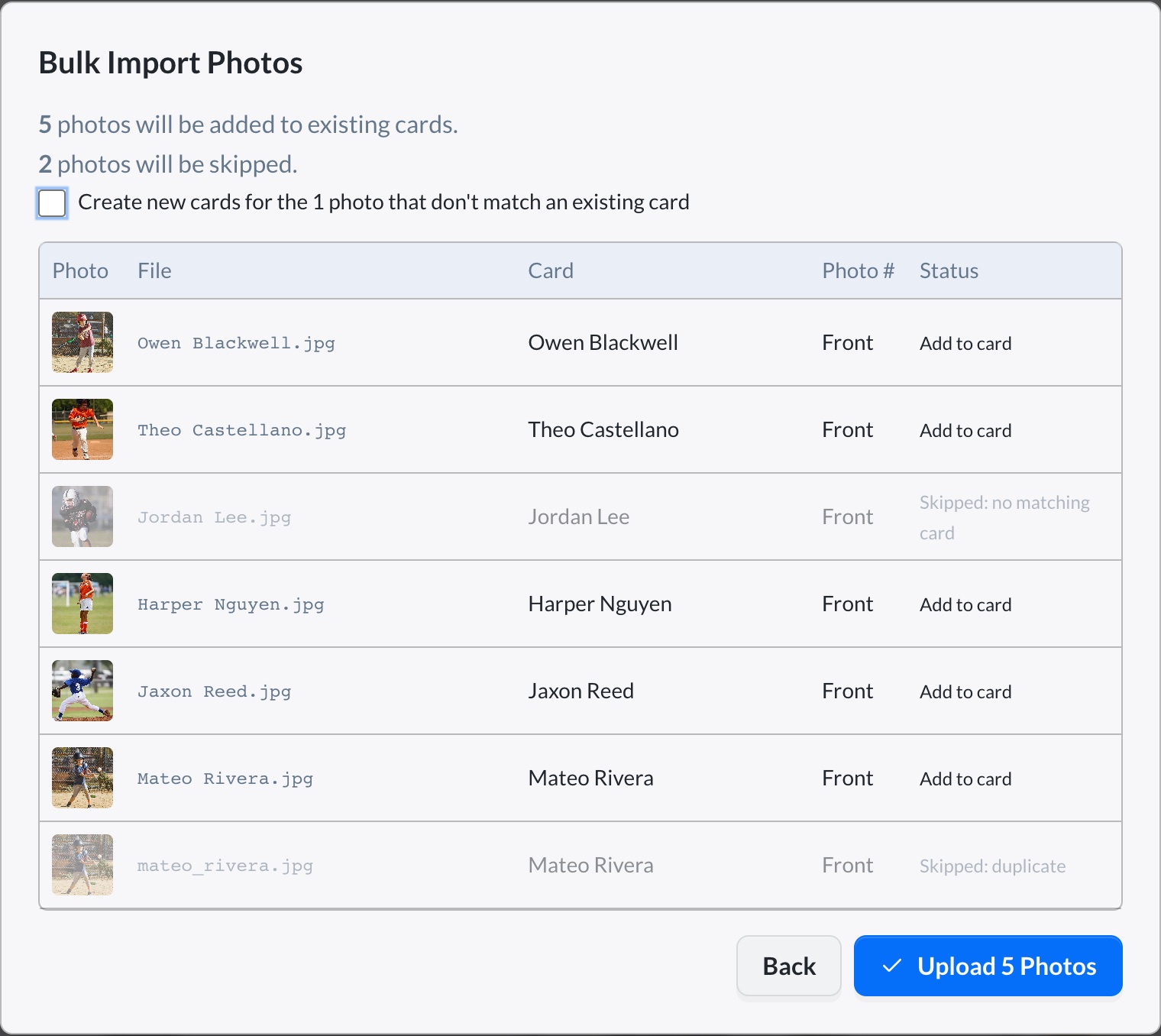Open Owen Blackwell photo thumbnail
1161x1036 pixels.
82,342
